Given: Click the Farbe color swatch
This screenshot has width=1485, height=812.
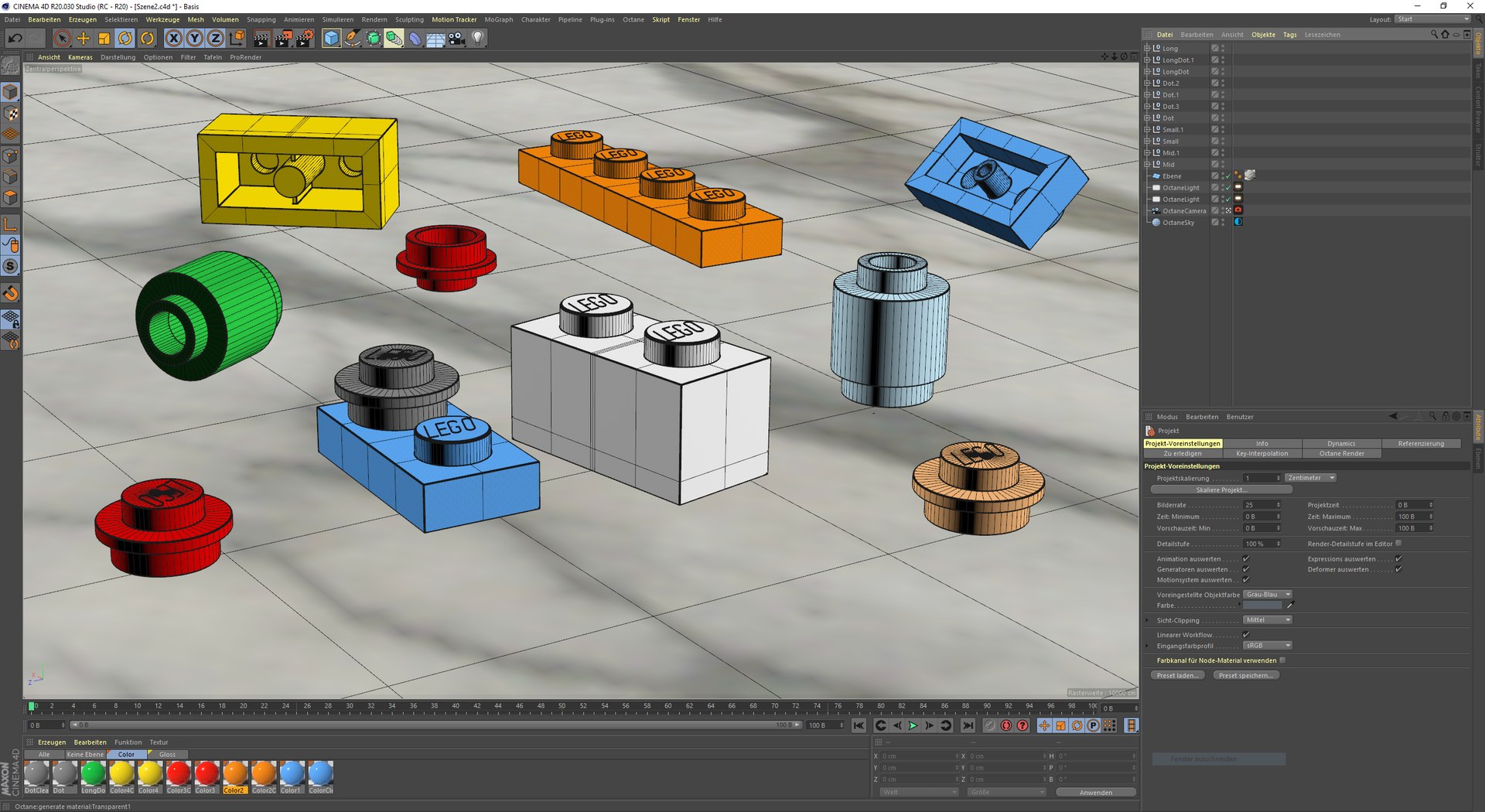Looking at the screenshot, I should [x=1262, y=606].
